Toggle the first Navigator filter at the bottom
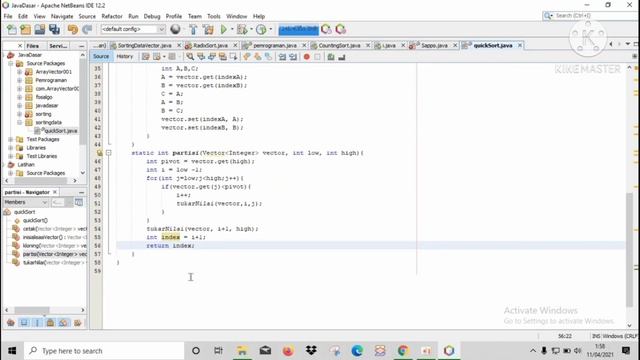The height and width of the screenshot is (360, 640). point(11,323)
